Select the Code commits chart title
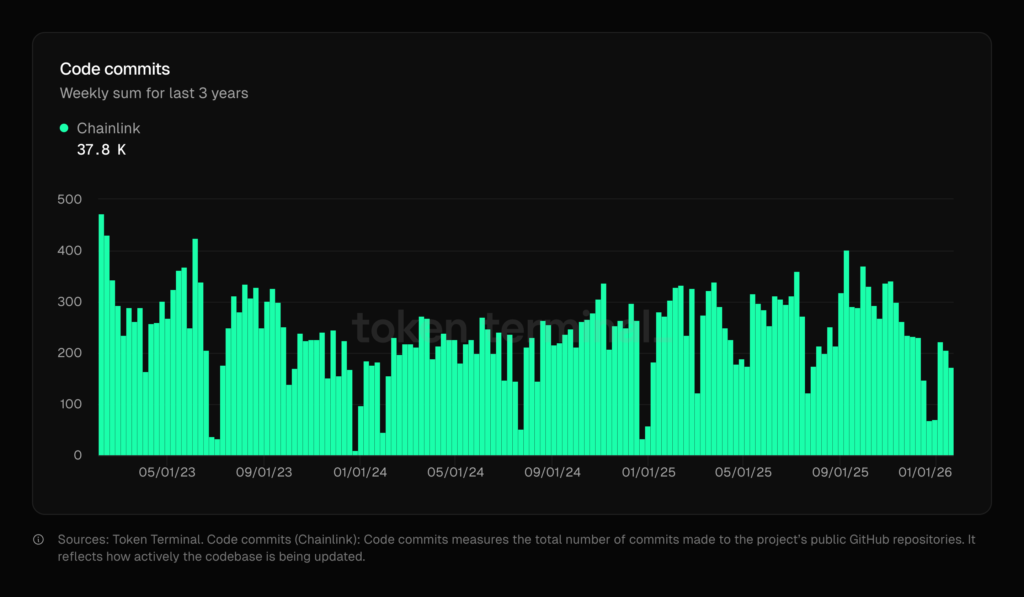Screen dimensions: 1024x597 point(115,69)
